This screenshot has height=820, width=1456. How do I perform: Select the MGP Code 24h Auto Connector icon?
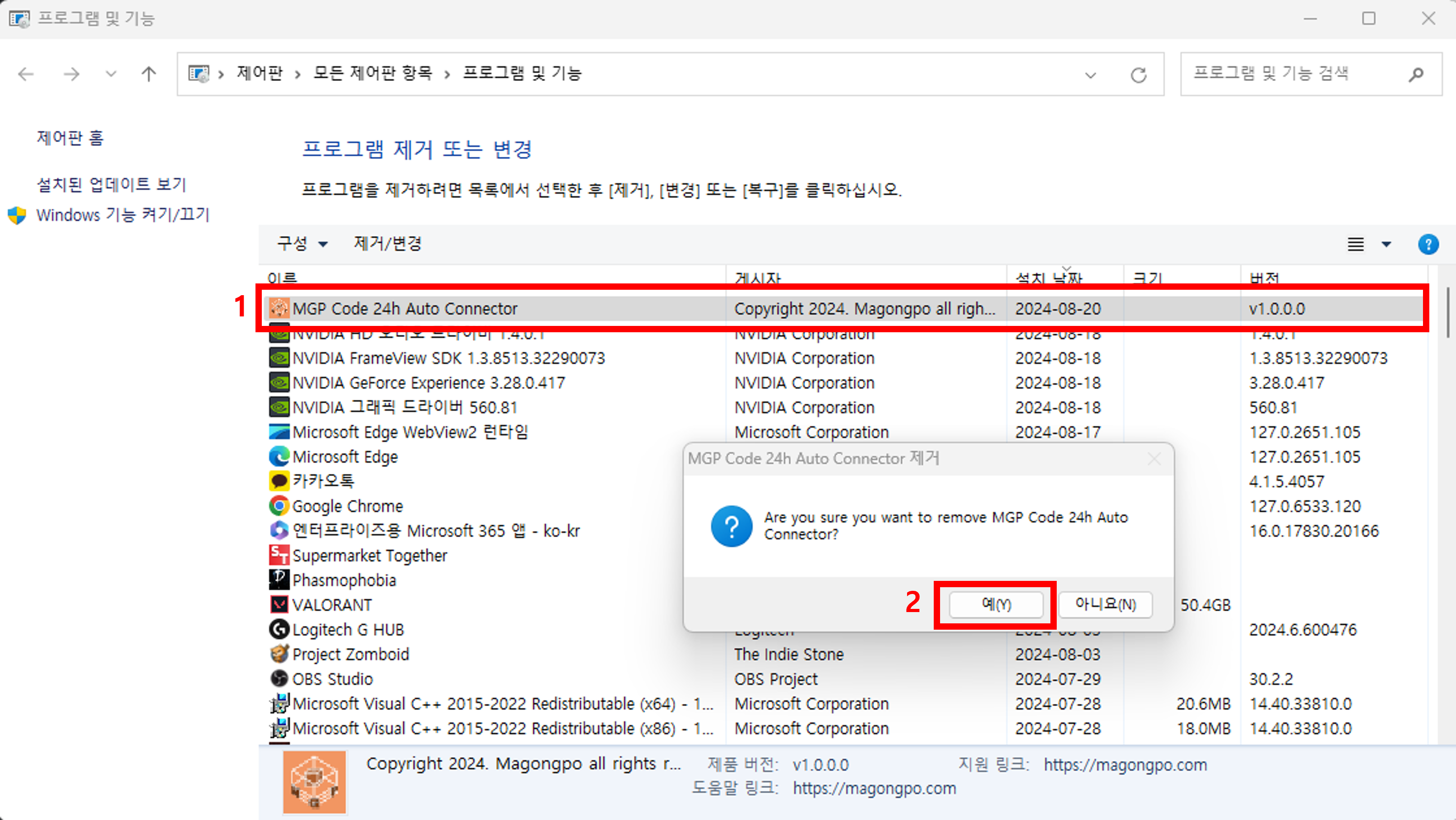(279, 309)
